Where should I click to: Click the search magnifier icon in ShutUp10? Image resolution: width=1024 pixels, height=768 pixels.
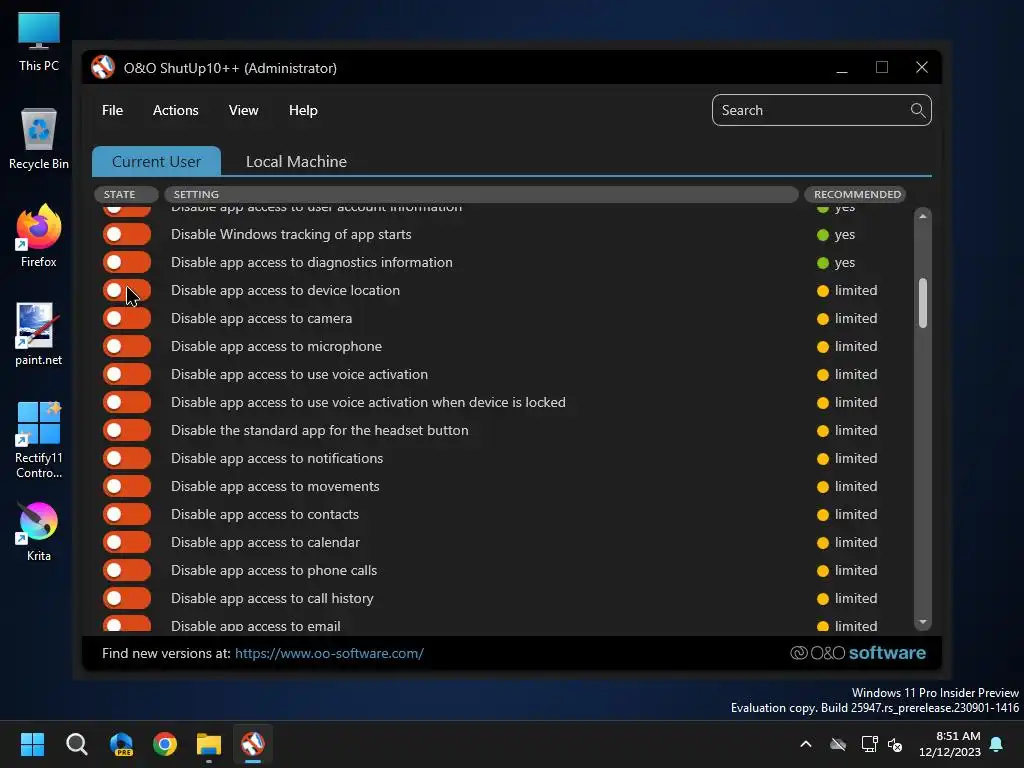[918, 110]
